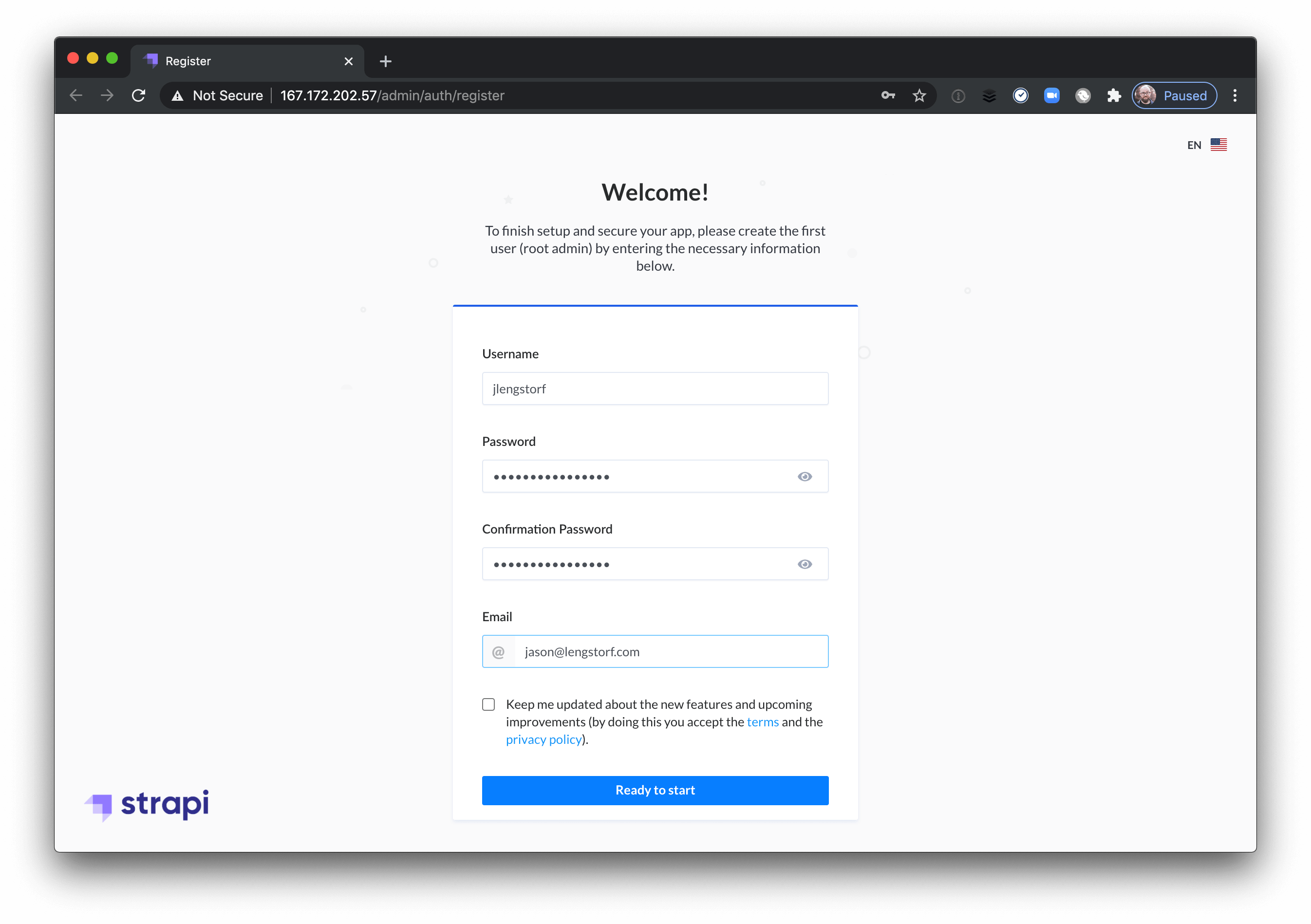Open the Chrome three-dot menu
The image size is (1311, 924).
coord(1235,95)
